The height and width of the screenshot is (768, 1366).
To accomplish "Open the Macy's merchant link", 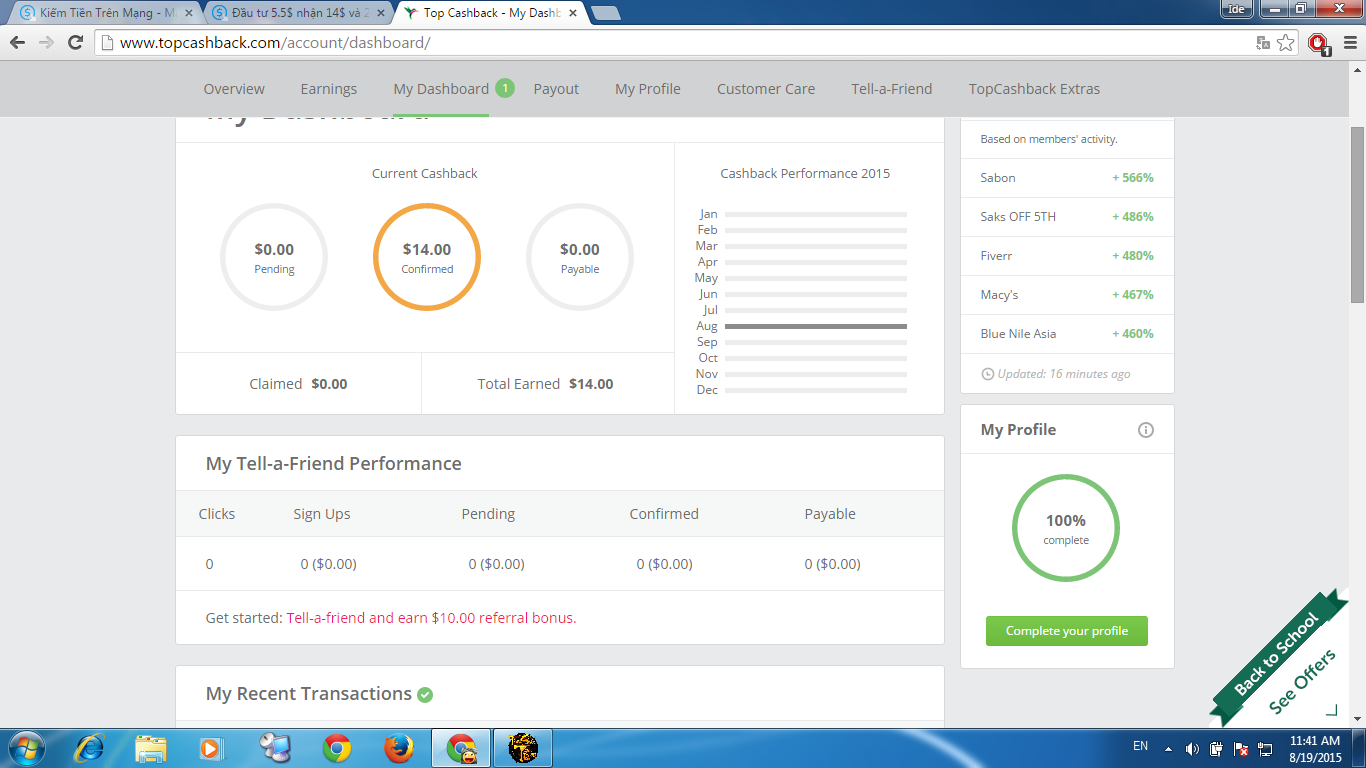I will tap(1000, 295).
